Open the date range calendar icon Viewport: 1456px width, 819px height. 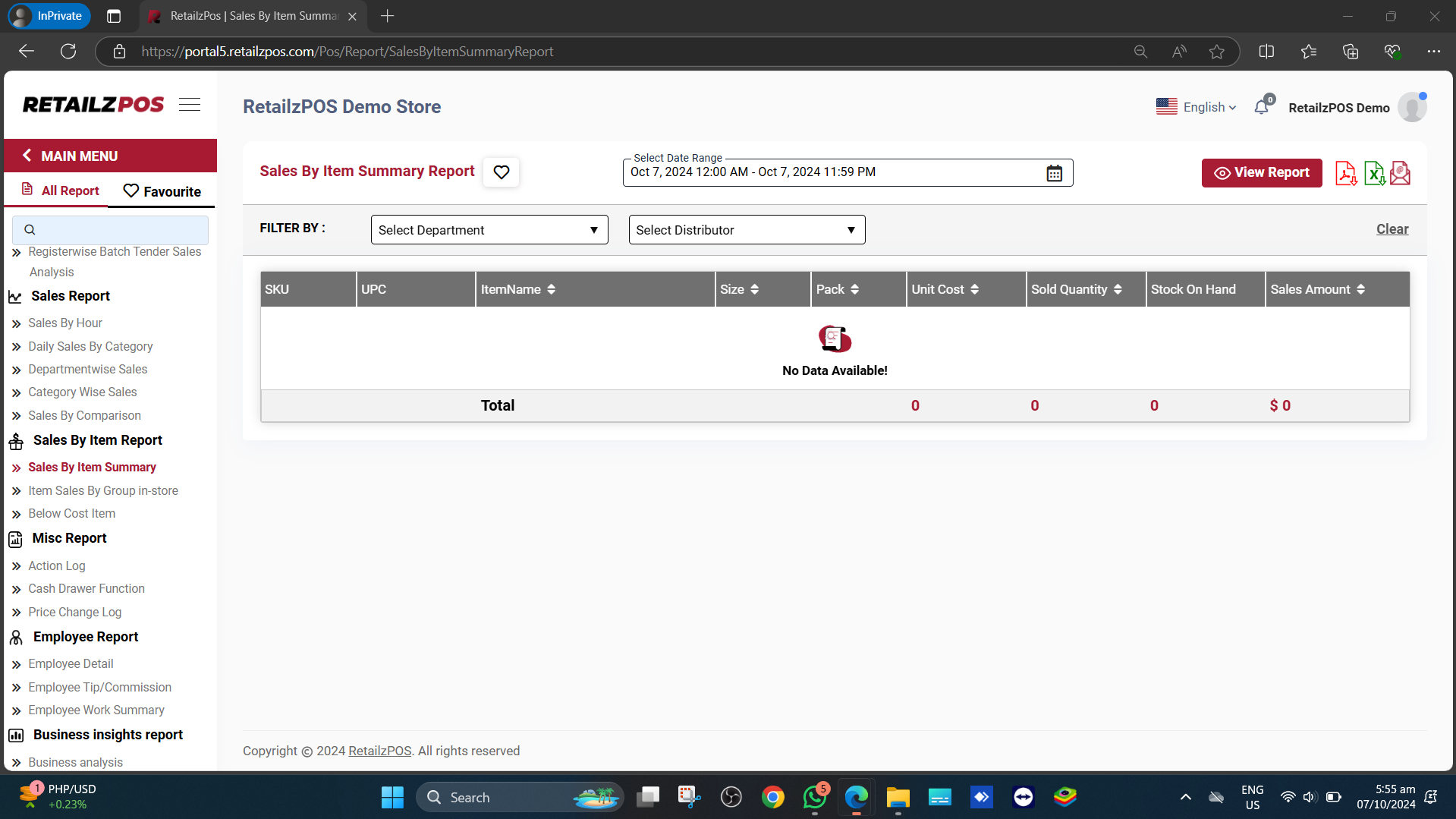pos(1054,173)
